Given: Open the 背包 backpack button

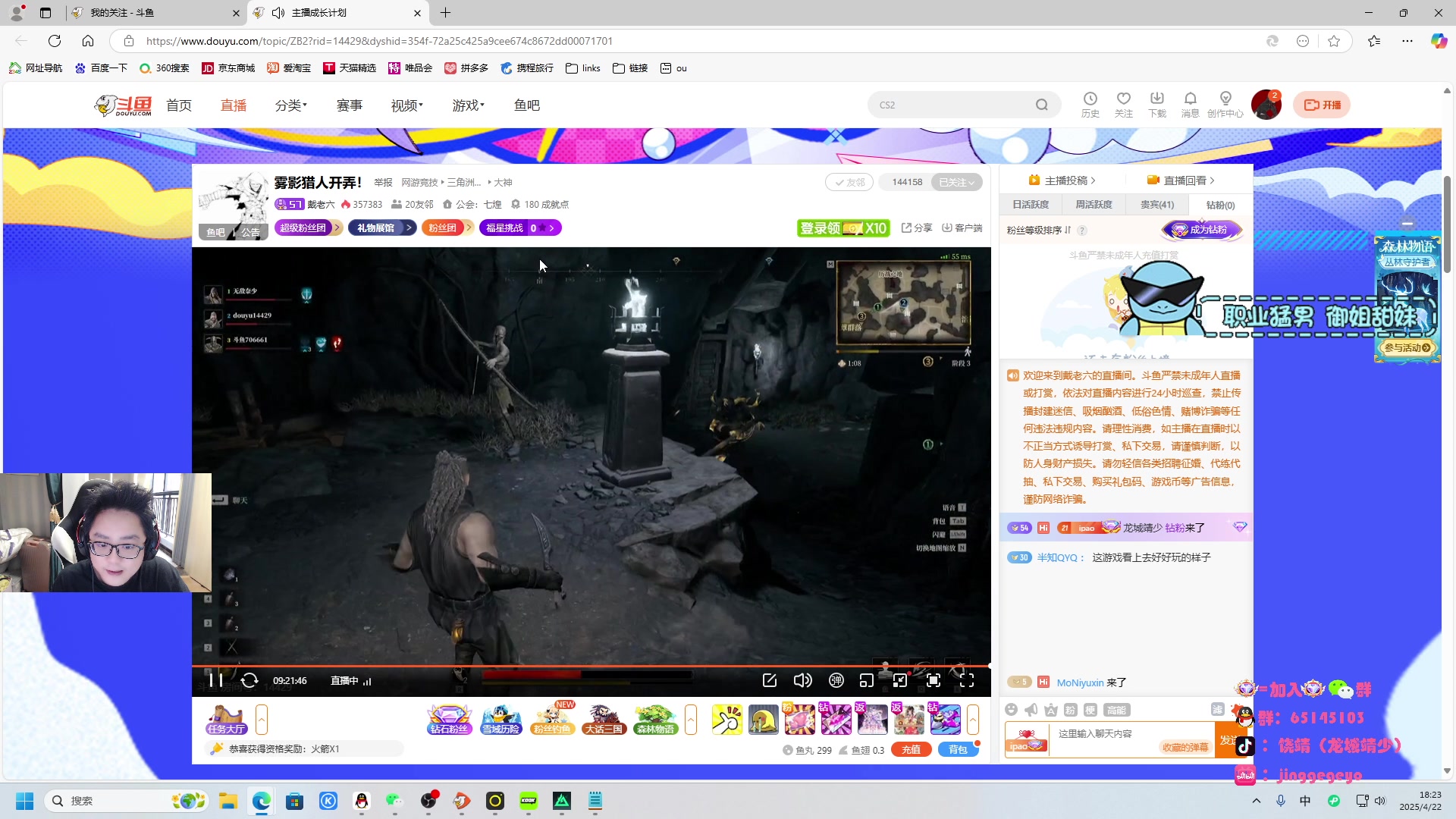Looking at the screenshot, I should (x=958, y=749).
